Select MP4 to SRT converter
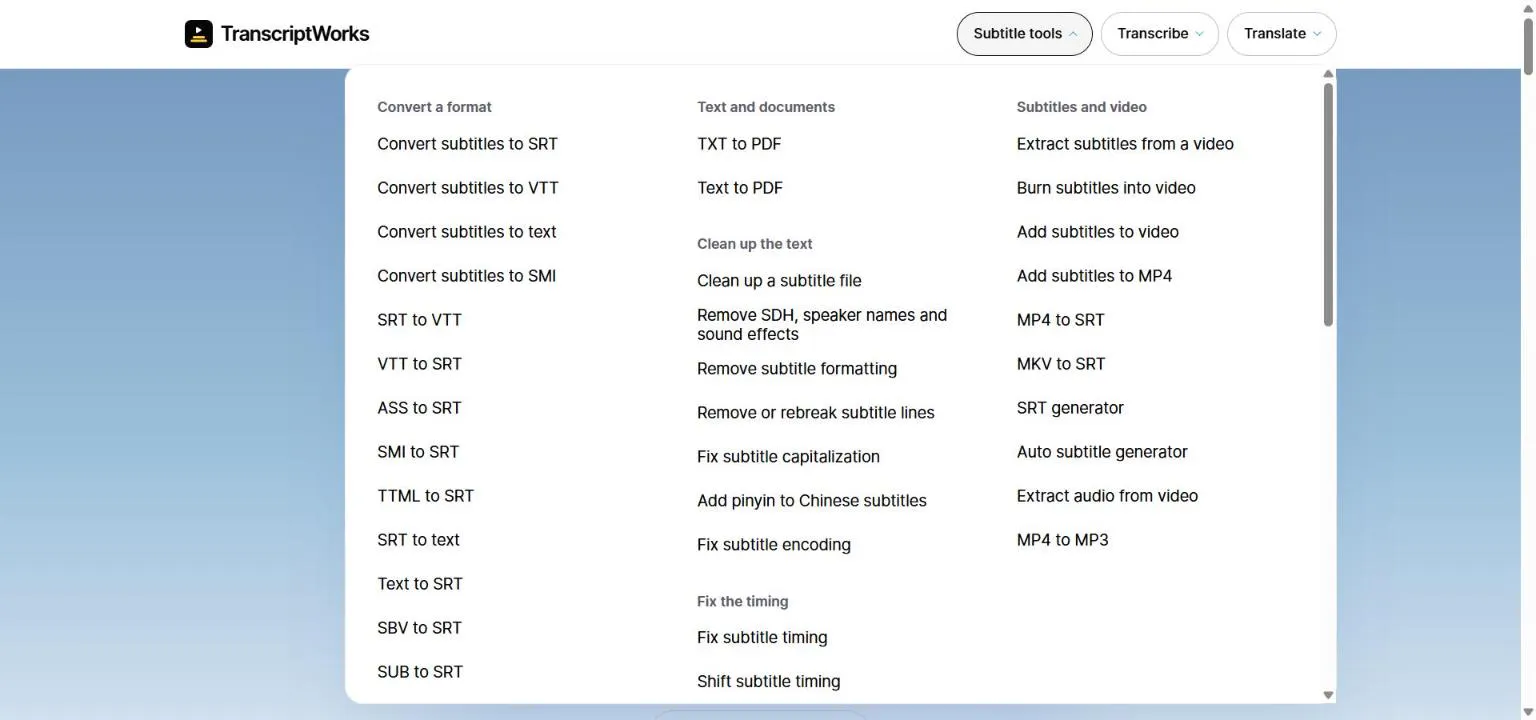The width and height of the screenshot is (1536, 720). coord(1061,320)
